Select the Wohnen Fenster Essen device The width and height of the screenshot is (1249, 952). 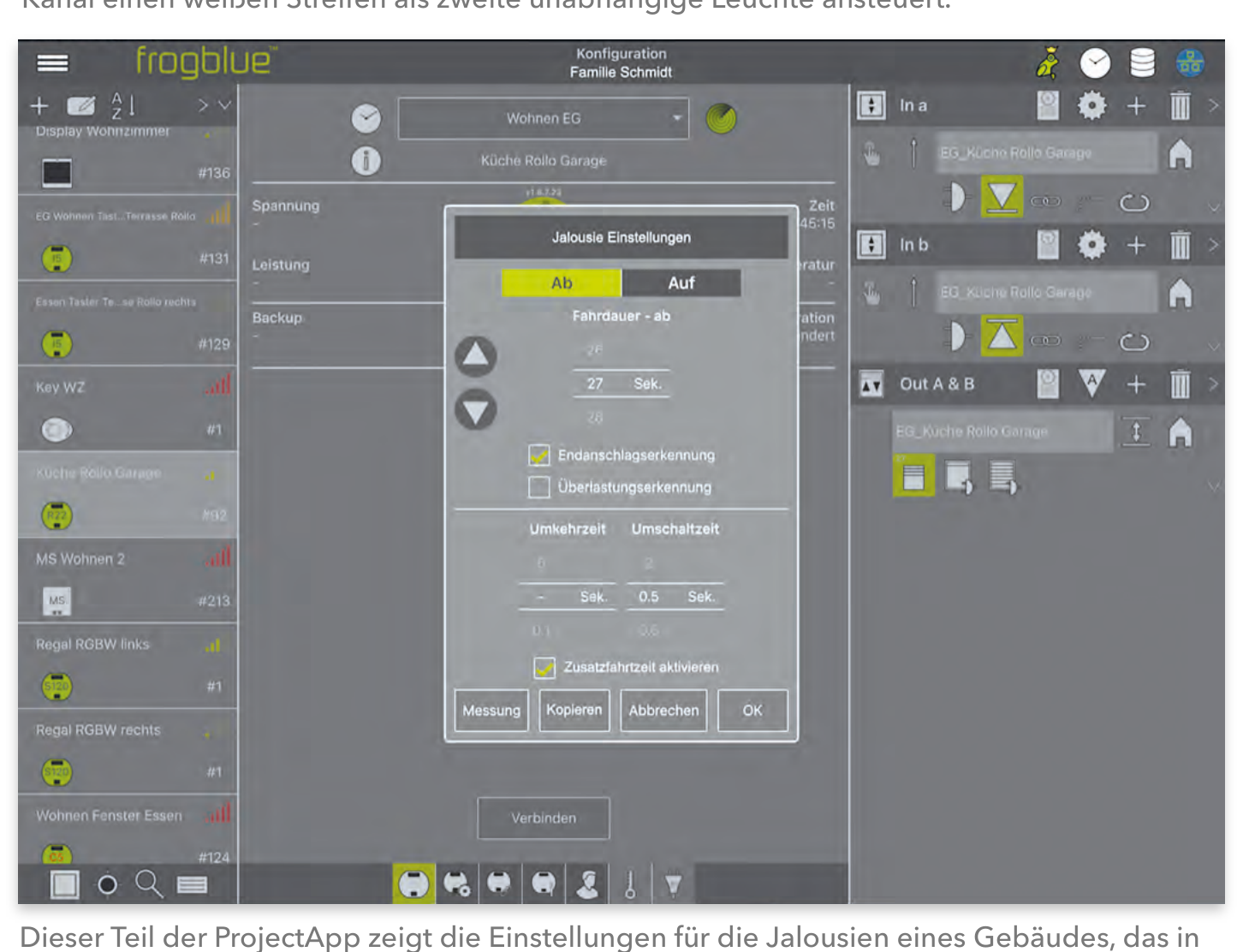(x=128, y=829)
